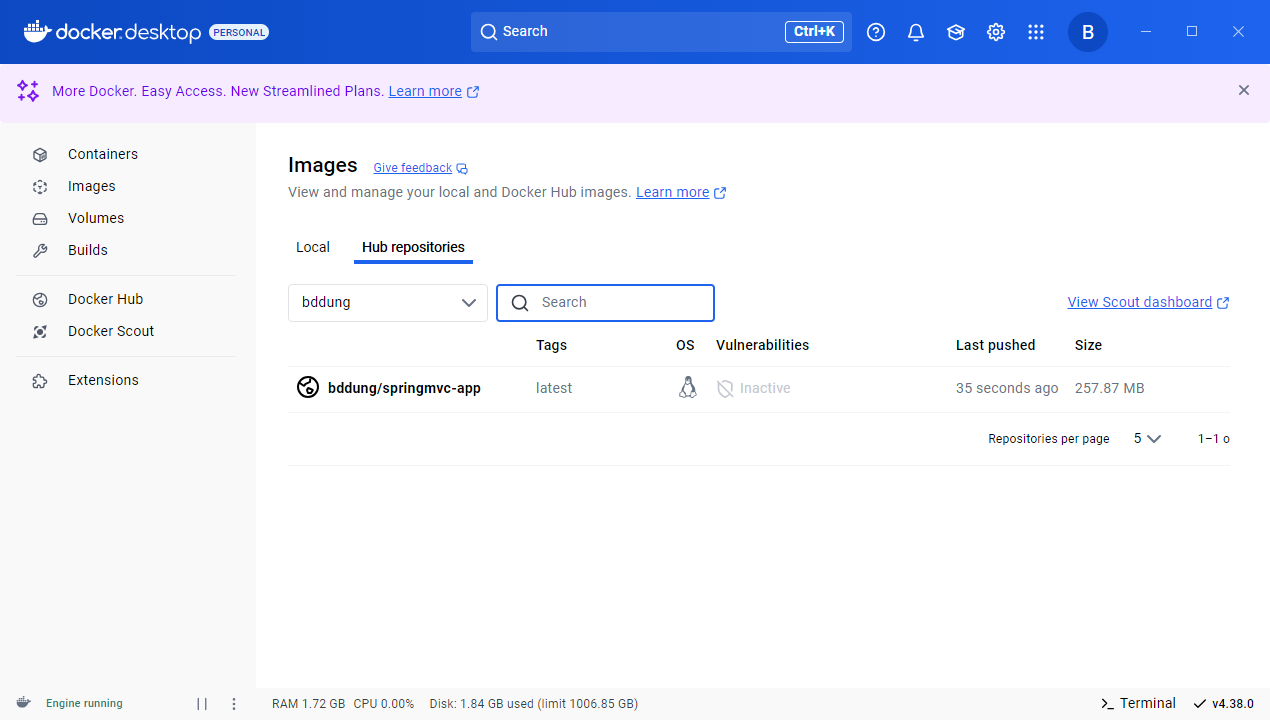
Task: Click the Tags column header
Action: tap(551, 345)
